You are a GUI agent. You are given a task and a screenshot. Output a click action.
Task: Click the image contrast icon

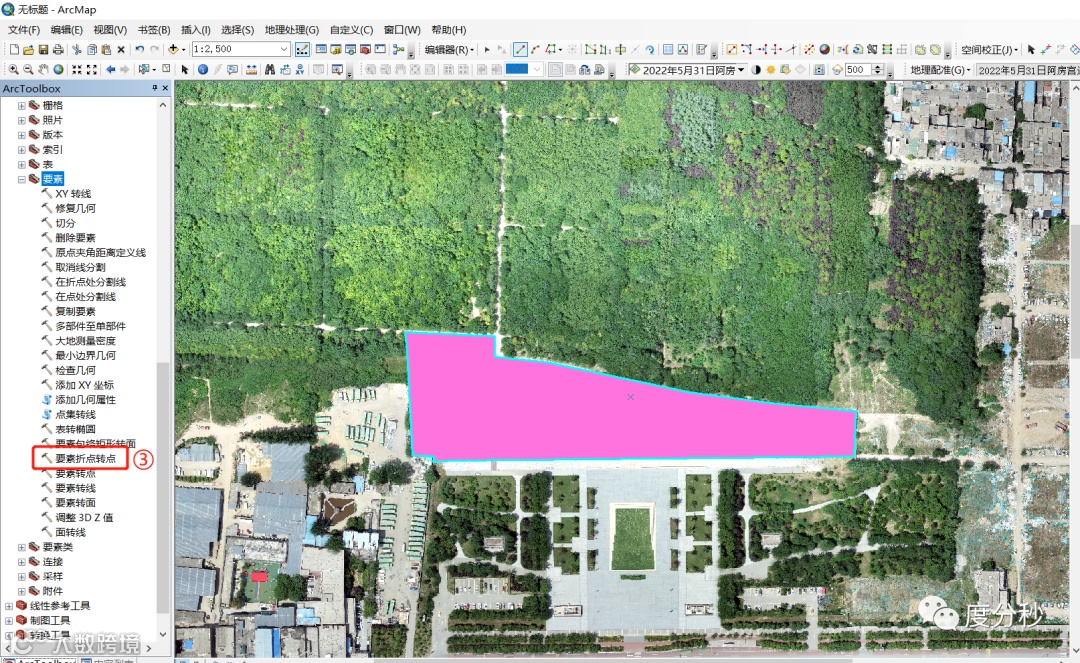[x=756, y=70]
